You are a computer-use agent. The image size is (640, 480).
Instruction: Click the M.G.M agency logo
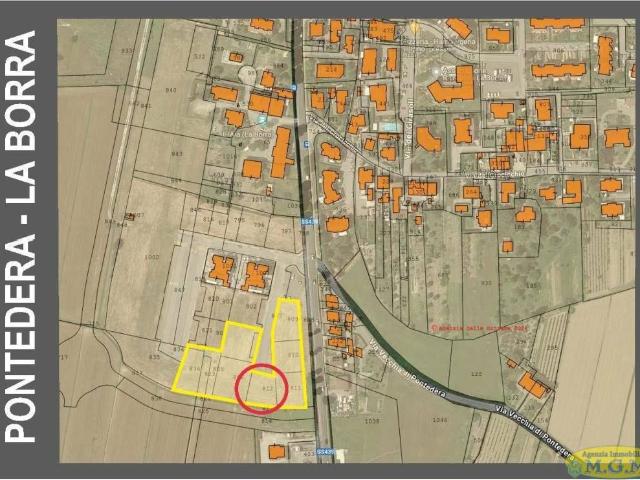point(603,461)
